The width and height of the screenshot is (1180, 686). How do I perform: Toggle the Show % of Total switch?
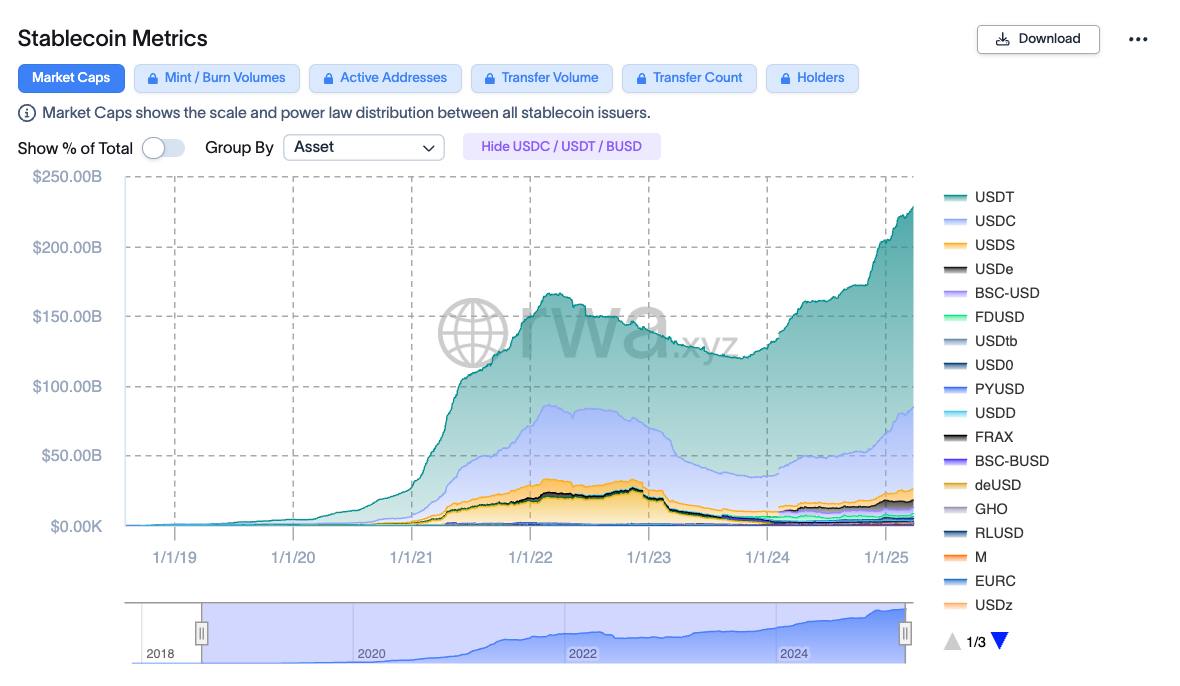163,148
